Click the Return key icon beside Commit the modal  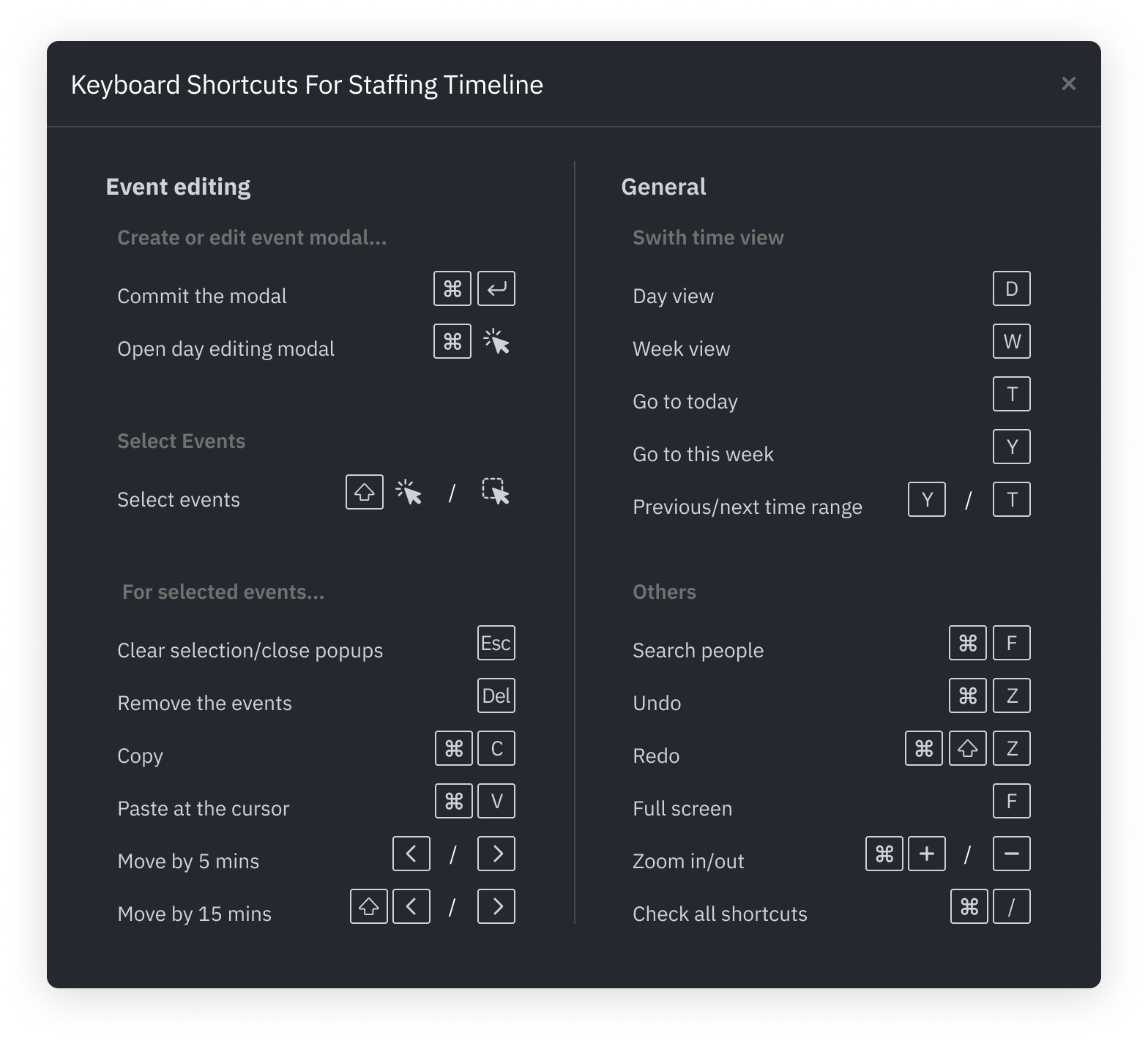(x=496, y=288)
